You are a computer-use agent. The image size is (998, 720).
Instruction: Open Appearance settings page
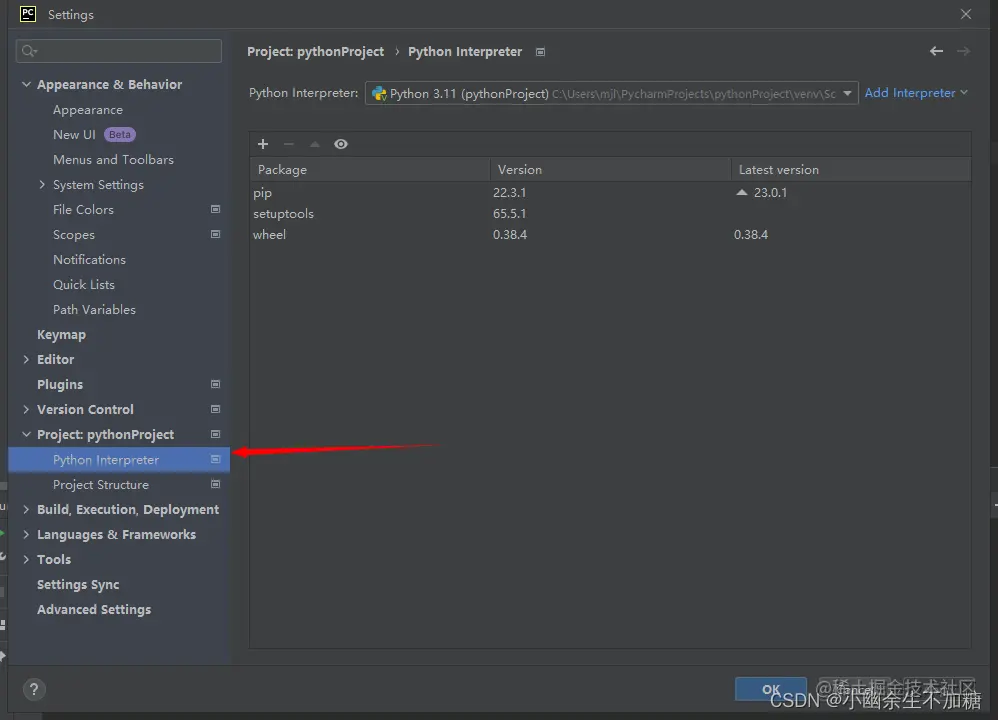coord(88,110)
